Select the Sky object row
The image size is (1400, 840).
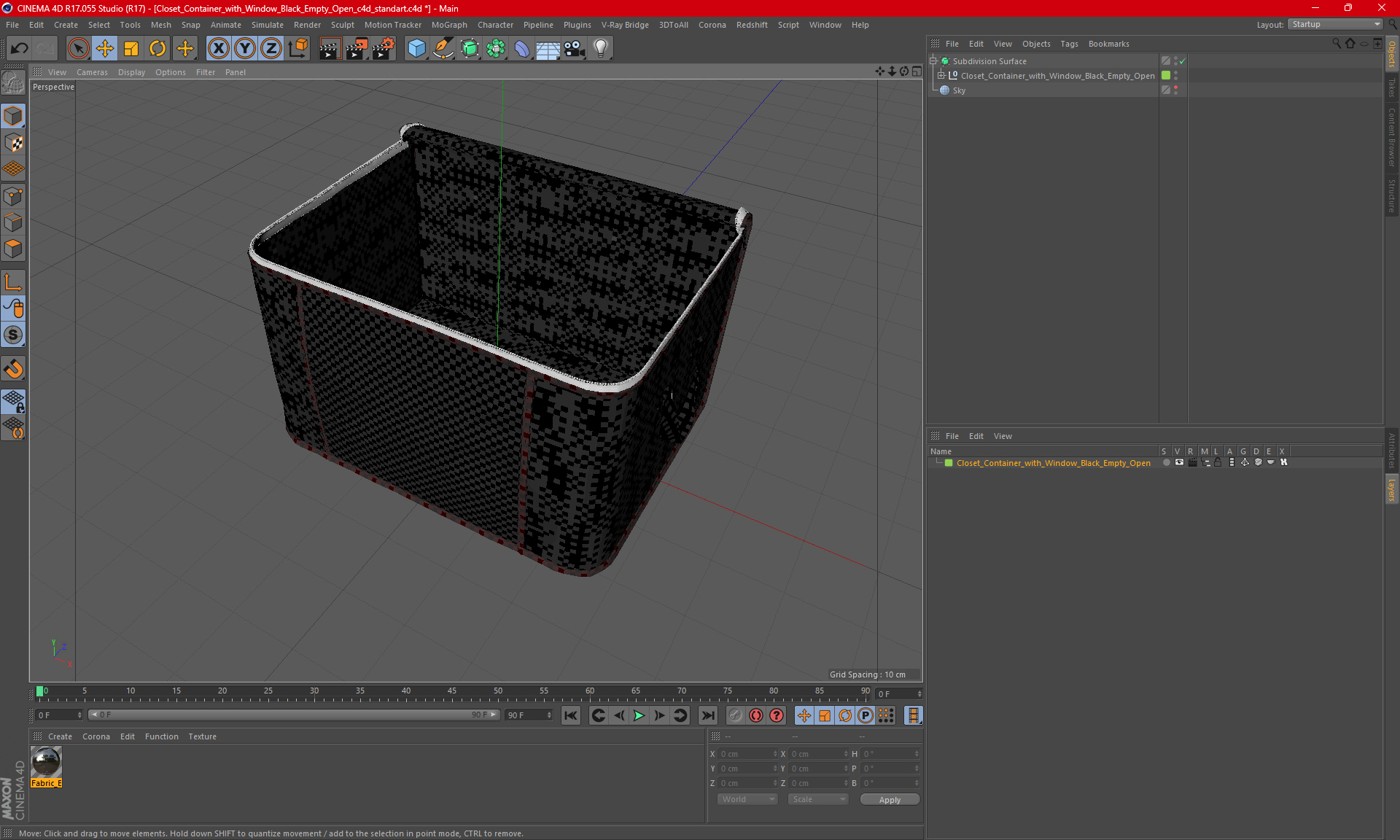[1044, 90]
